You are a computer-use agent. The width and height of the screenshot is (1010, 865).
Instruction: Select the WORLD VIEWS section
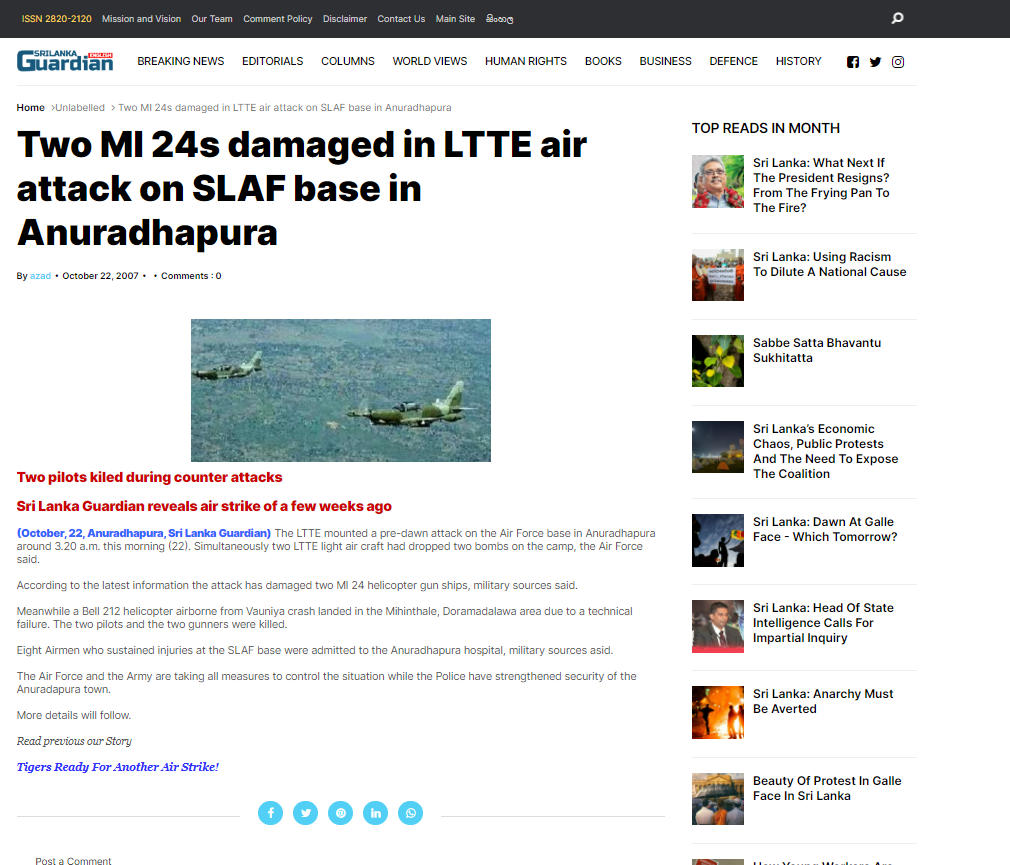[429, 61]
